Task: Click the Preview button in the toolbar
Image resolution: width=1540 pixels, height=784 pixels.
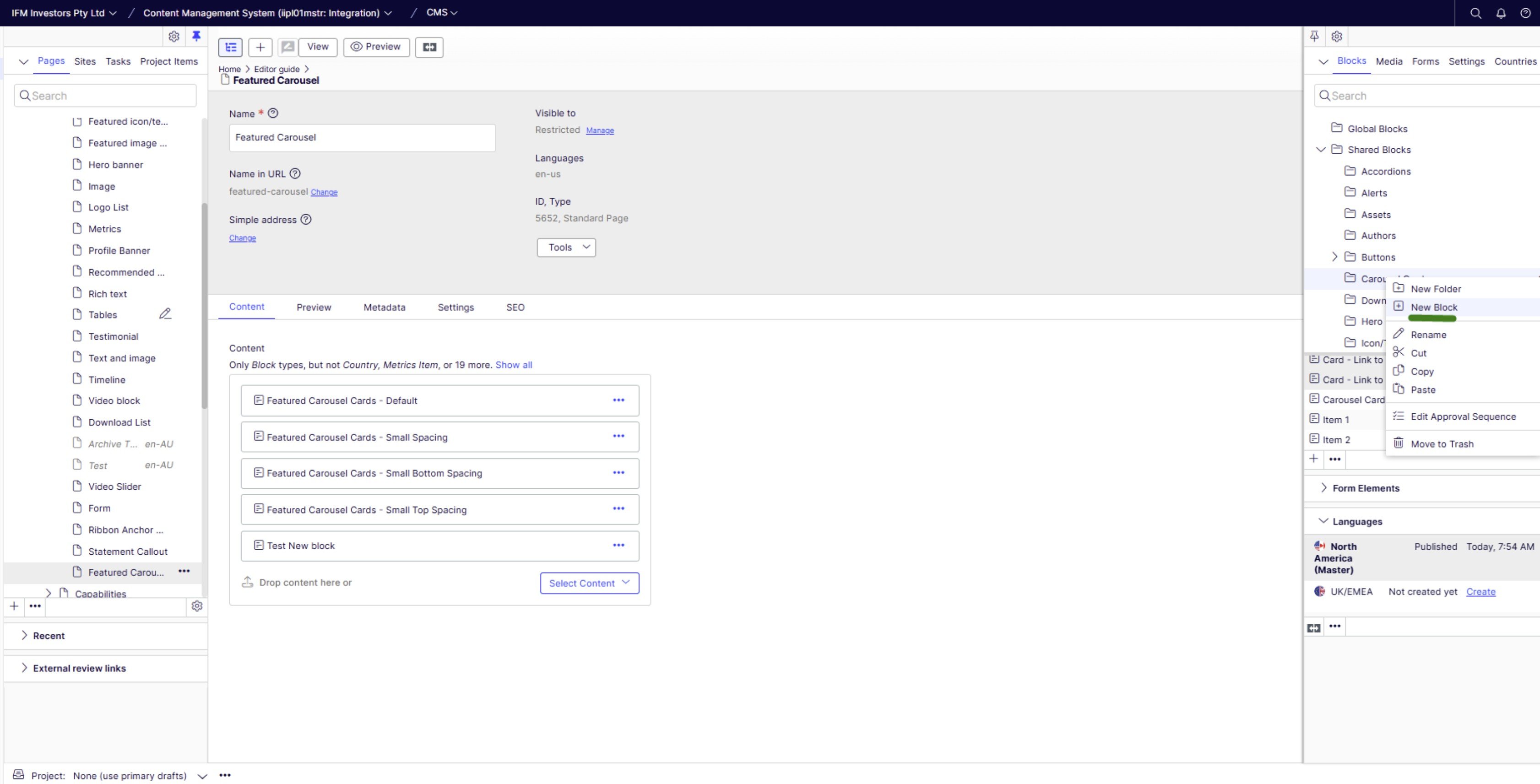Action: pyautogui.click(x=376, y=47)
